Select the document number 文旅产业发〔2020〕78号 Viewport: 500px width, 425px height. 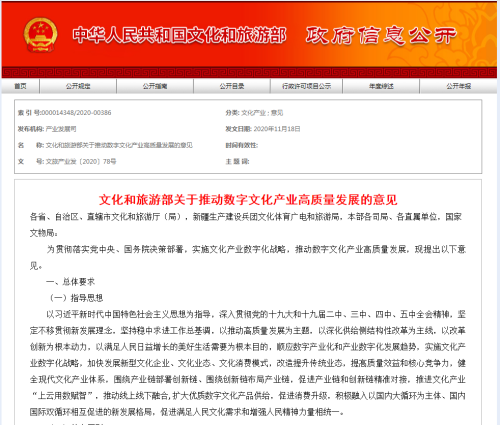tap(81, 162)
